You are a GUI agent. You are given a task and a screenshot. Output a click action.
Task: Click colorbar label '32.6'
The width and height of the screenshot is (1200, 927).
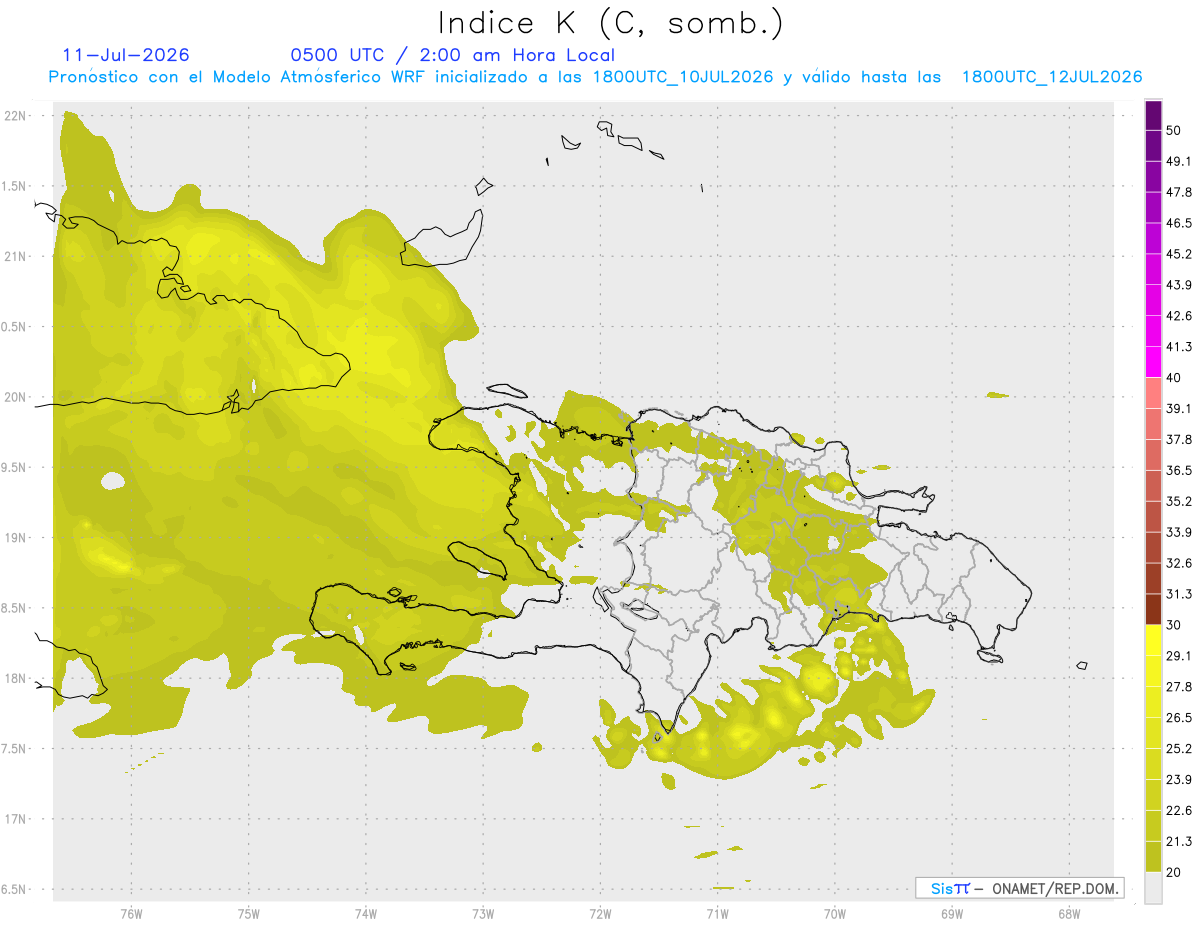tap(1179, 563)
